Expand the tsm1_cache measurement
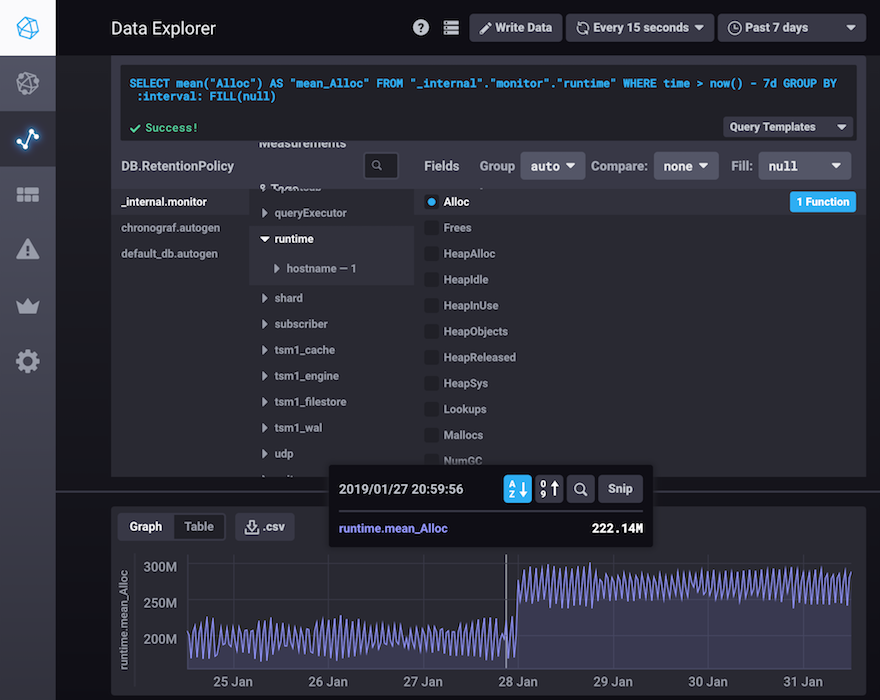Image resolution: width=880 pixels, height=700 pixels. point(304,350)
